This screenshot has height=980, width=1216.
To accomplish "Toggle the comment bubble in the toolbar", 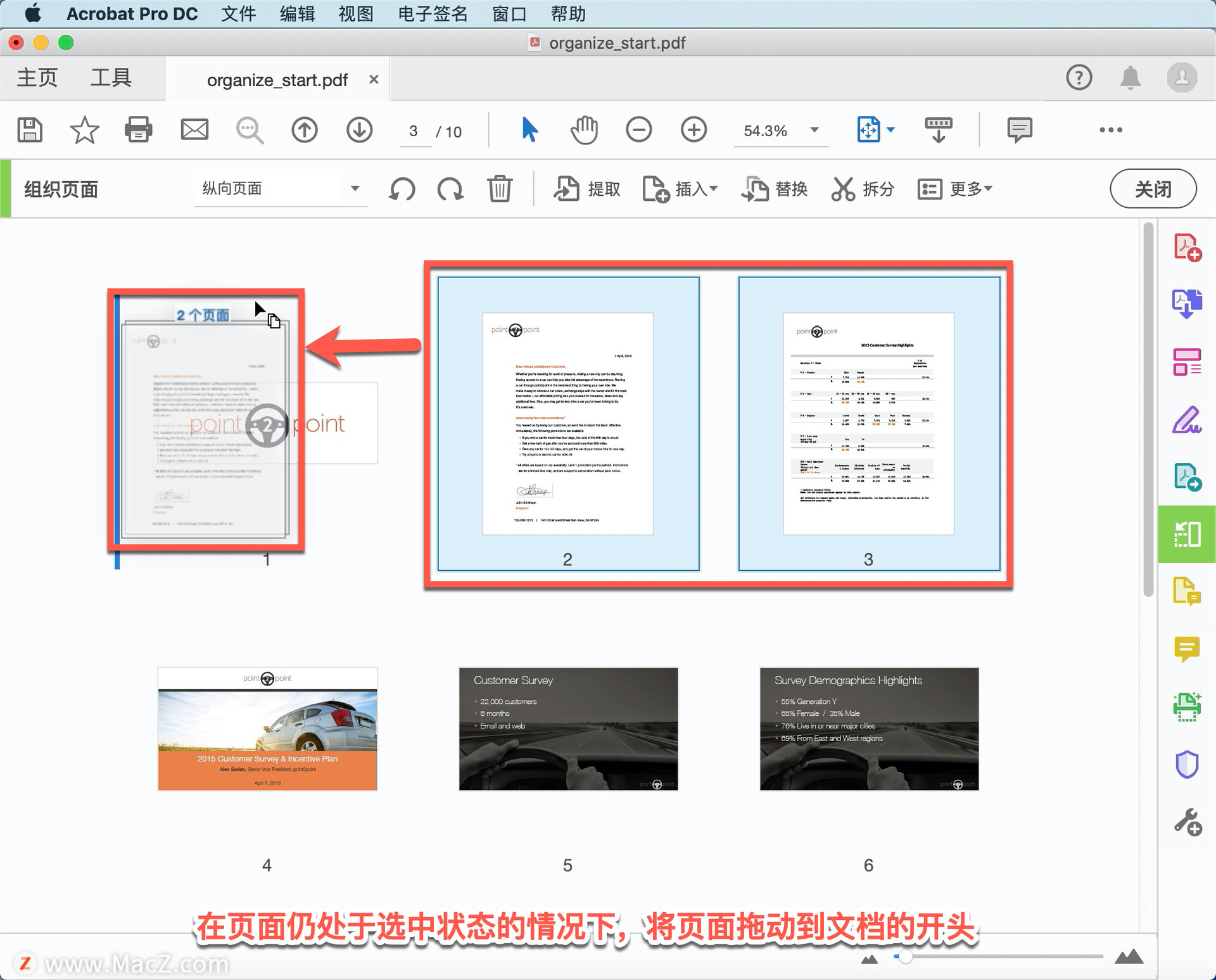I will (1019, 130).
